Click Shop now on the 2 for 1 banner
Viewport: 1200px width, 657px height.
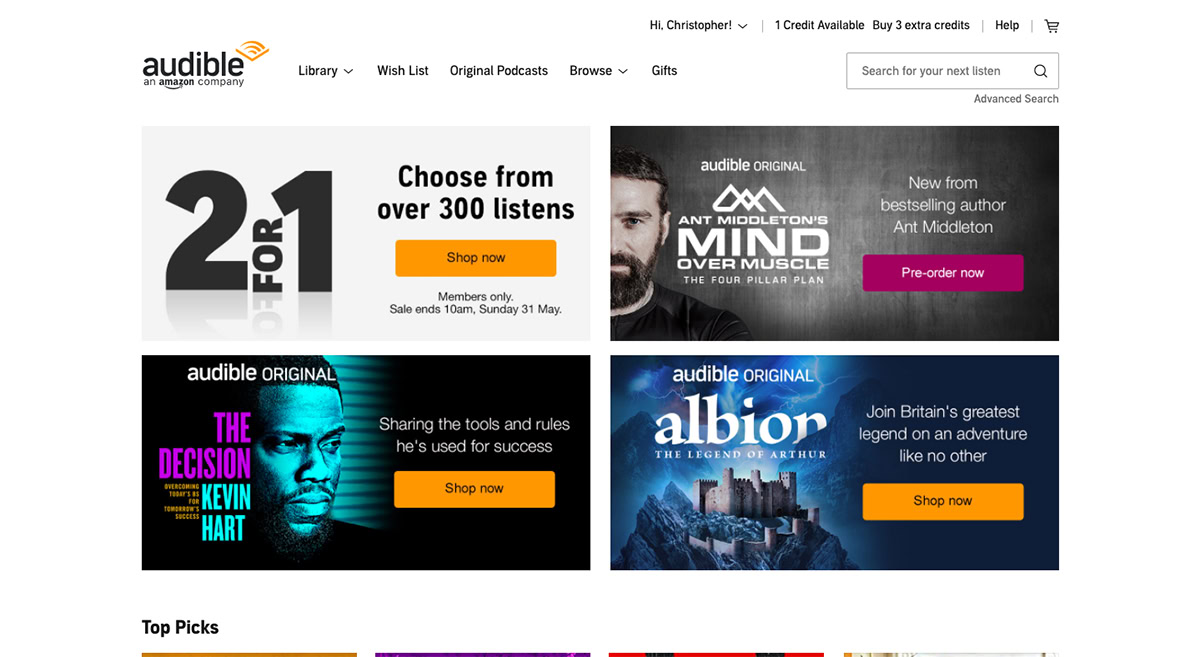(476, 258)
